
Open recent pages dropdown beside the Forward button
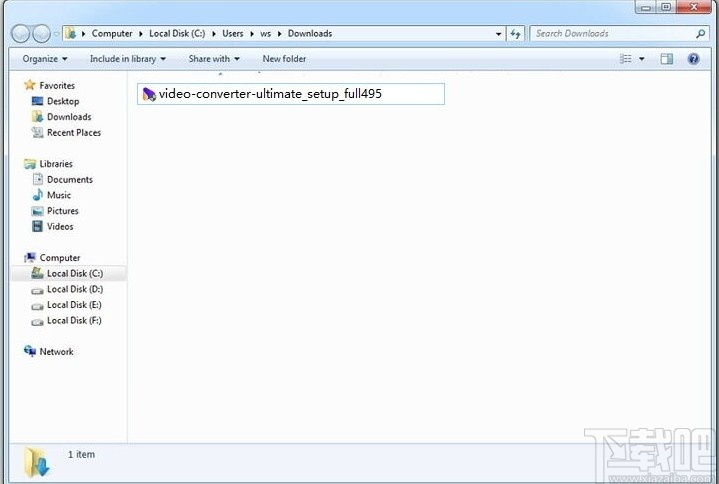pyautogui.click(x=56, y=33)
